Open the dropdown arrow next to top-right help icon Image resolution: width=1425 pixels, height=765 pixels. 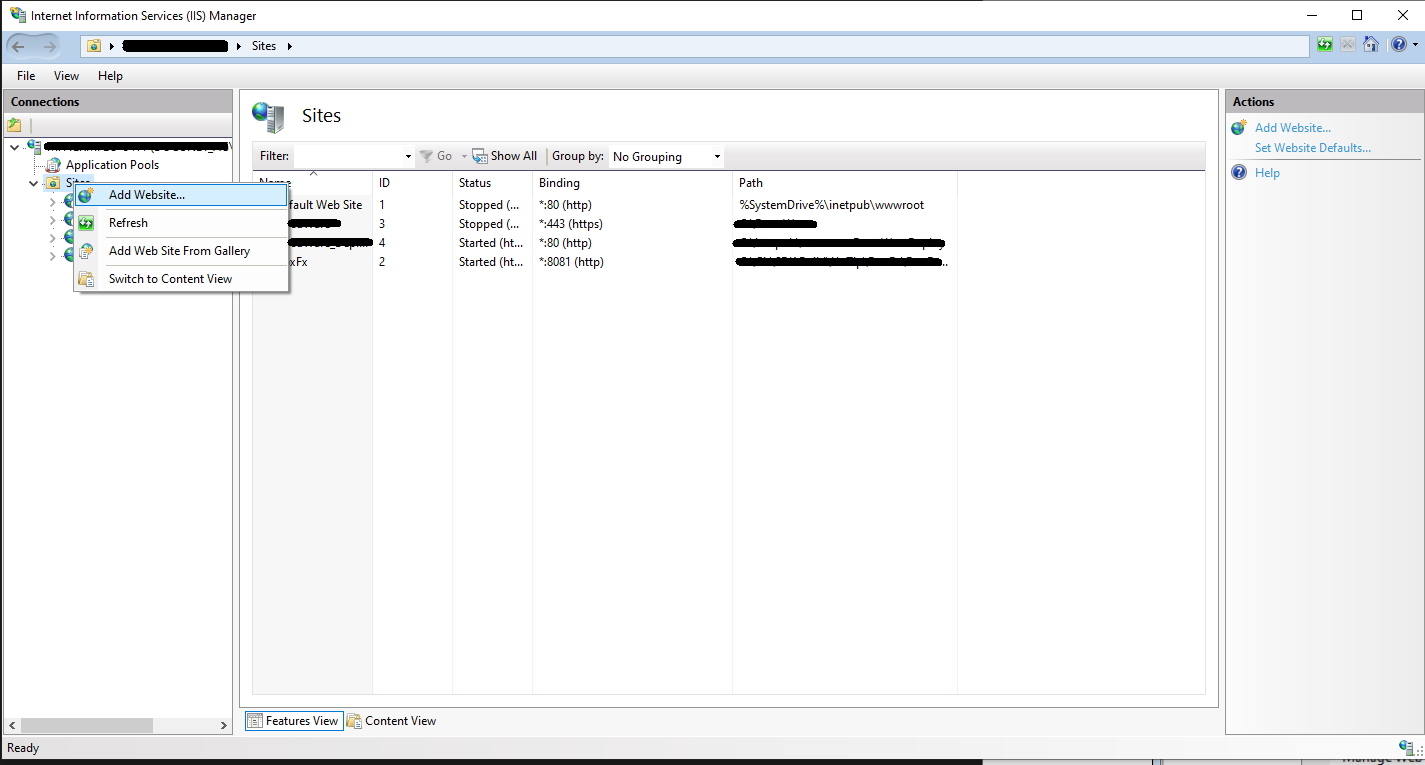coord(1413,46)
